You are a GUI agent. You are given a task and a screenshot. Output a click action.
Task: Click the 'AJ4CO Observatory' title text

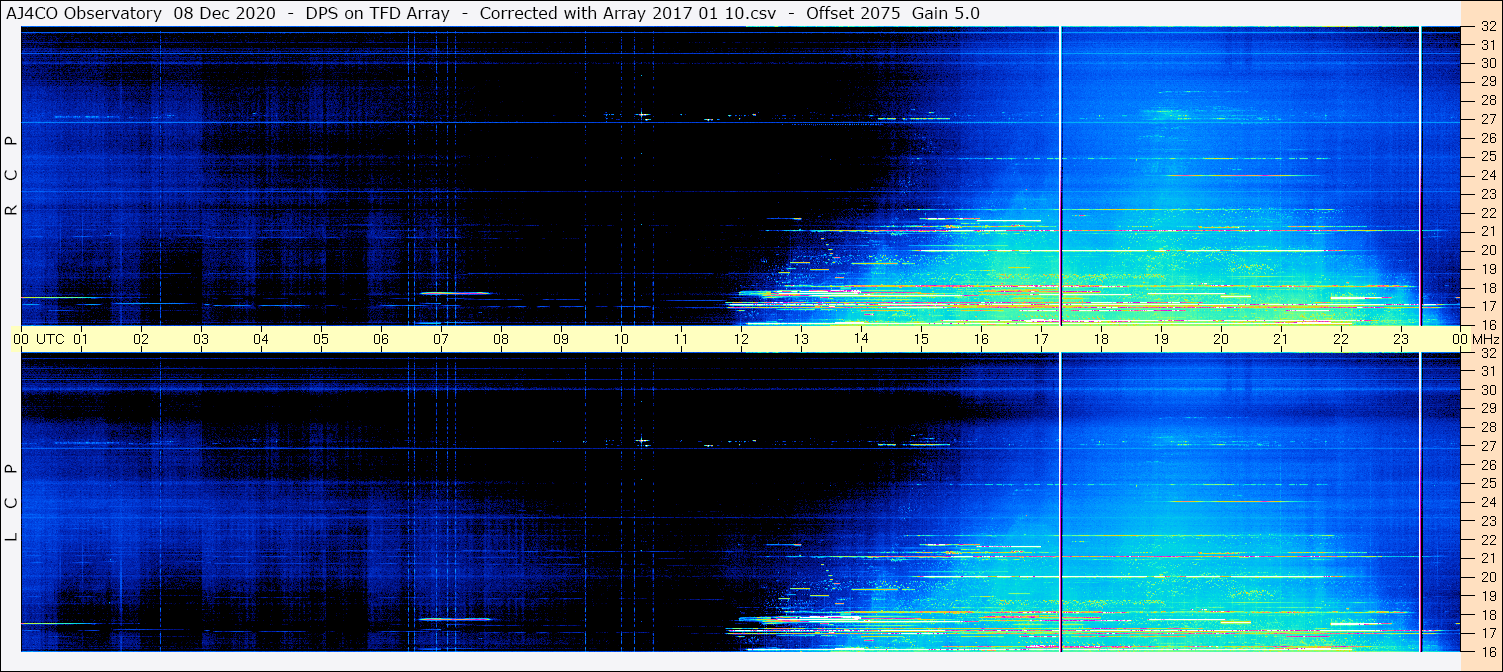point(83,13)
